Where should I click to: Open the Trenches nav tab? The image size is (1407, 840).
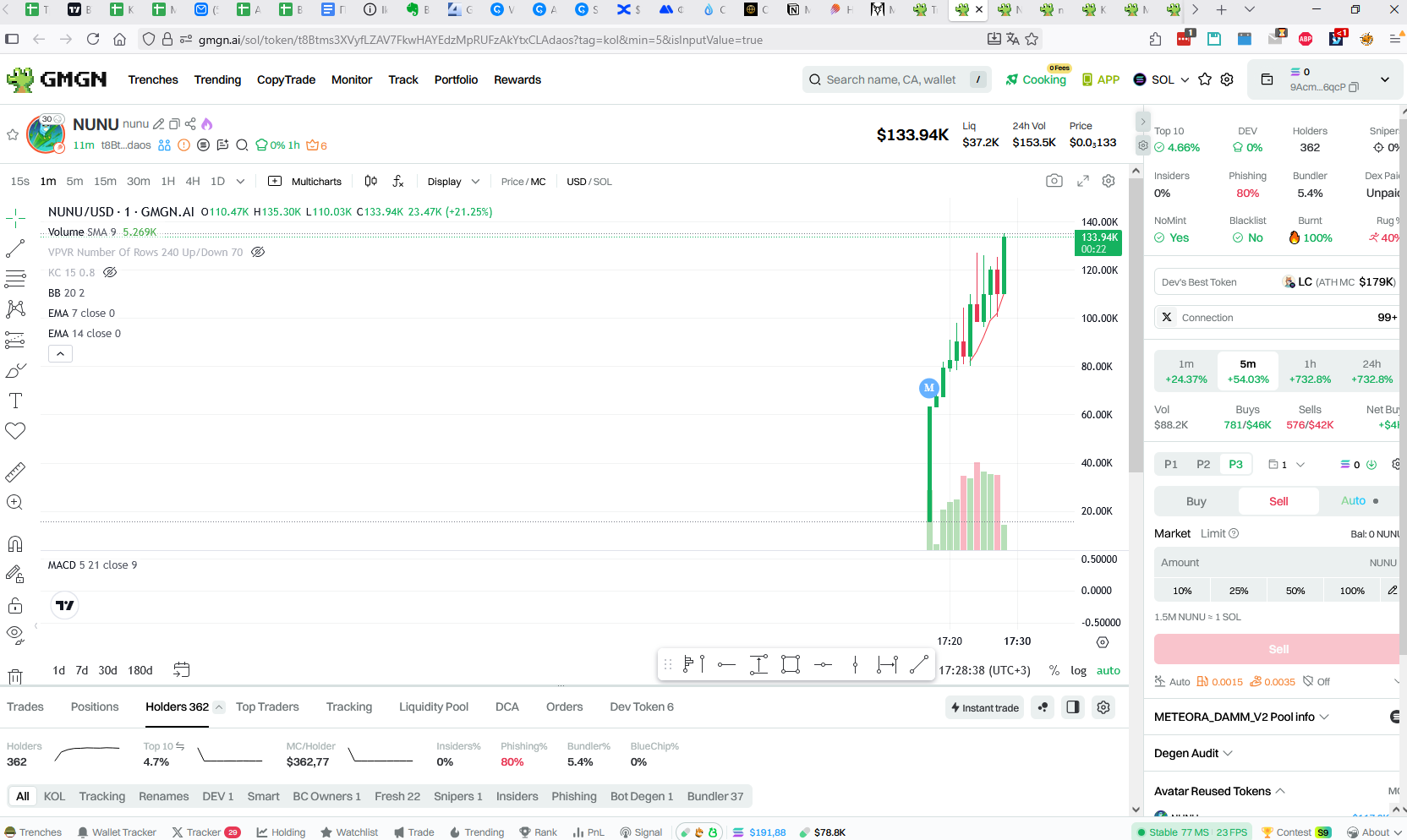click(x=153, y=79)
